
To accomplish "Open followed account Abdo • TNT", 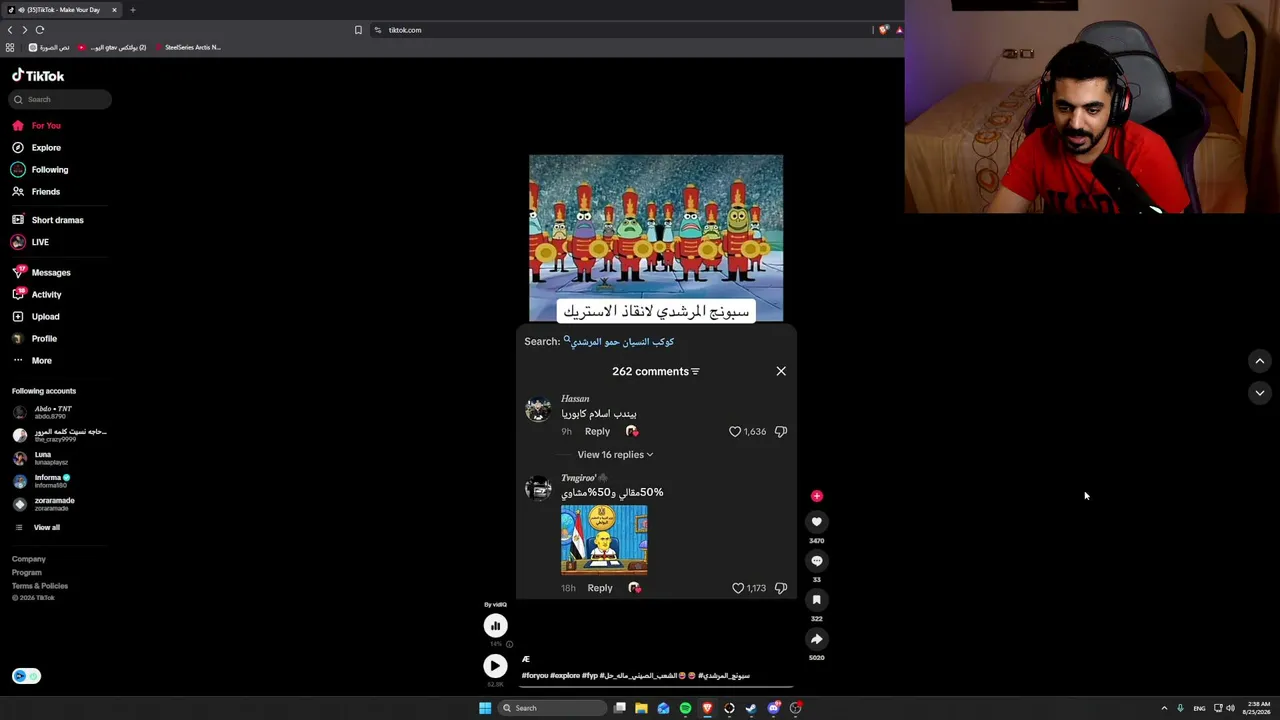I will (43, 412).
